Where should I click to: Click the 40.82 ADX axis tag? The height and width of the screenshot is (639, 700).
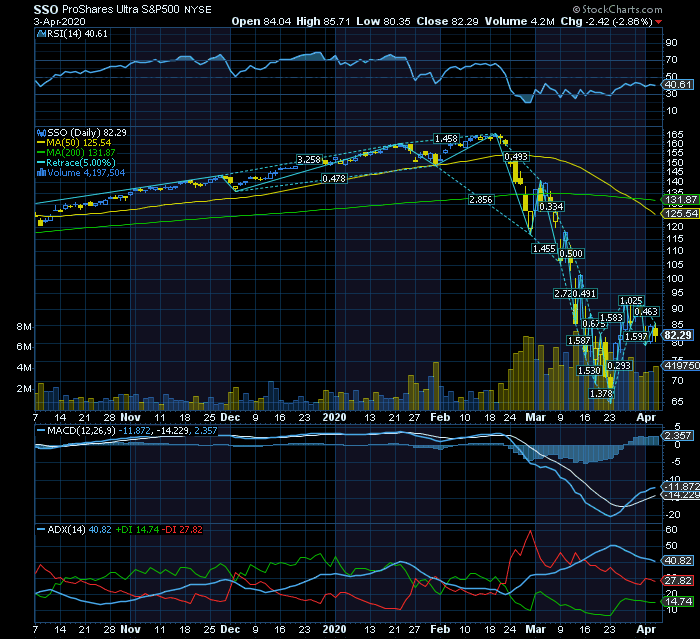coord(678,561)
